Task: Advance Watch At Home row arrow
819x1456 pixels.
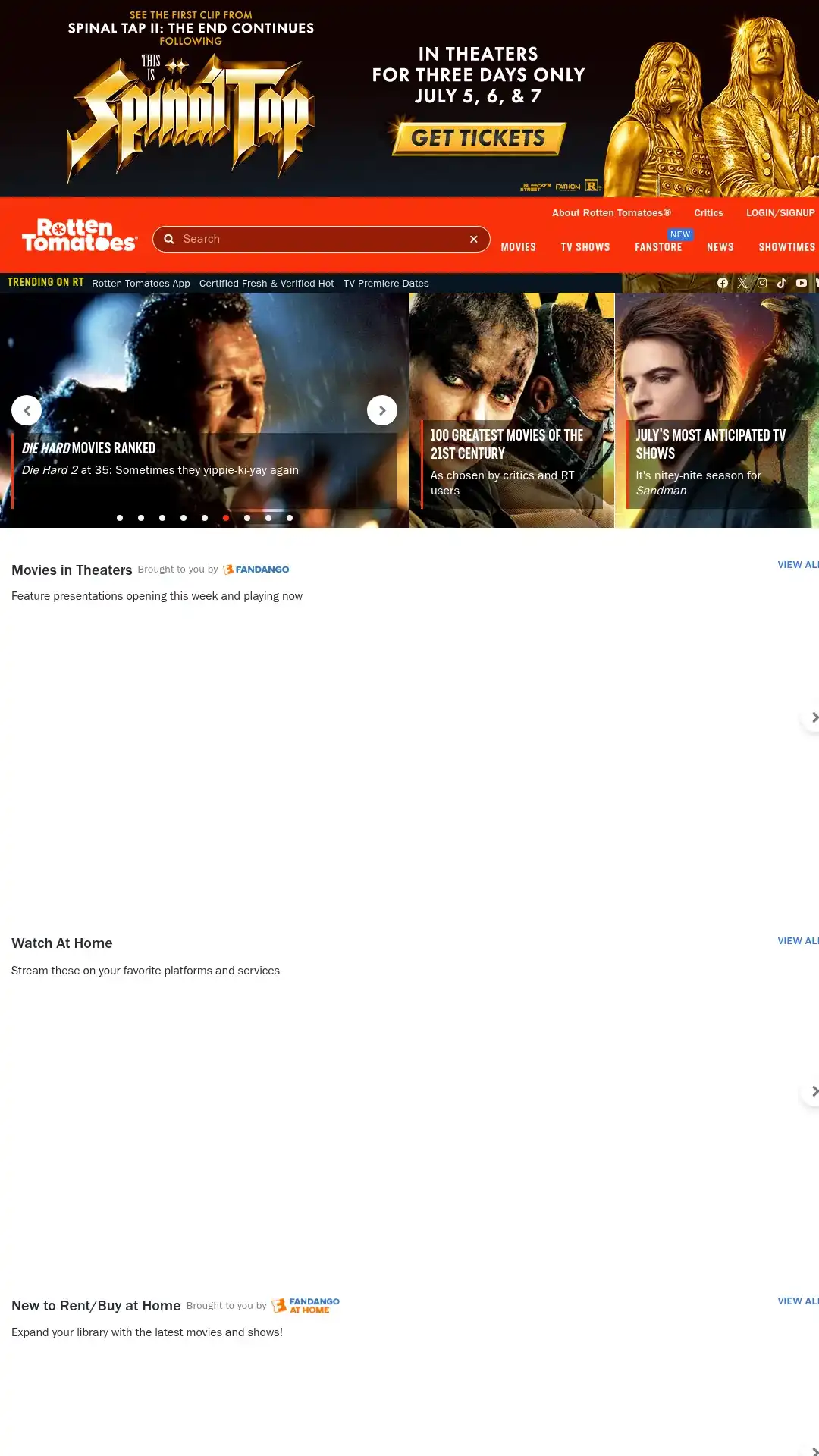Action: (x=813, y=1091)
